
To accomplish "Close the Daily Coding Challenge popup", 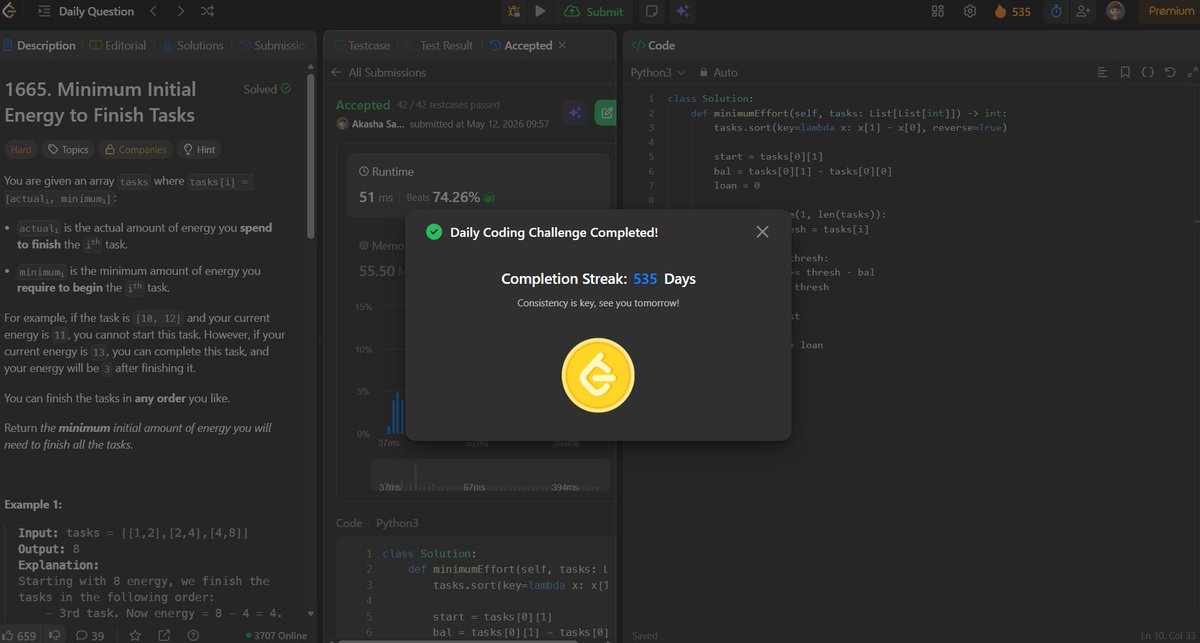I will 762,232.
